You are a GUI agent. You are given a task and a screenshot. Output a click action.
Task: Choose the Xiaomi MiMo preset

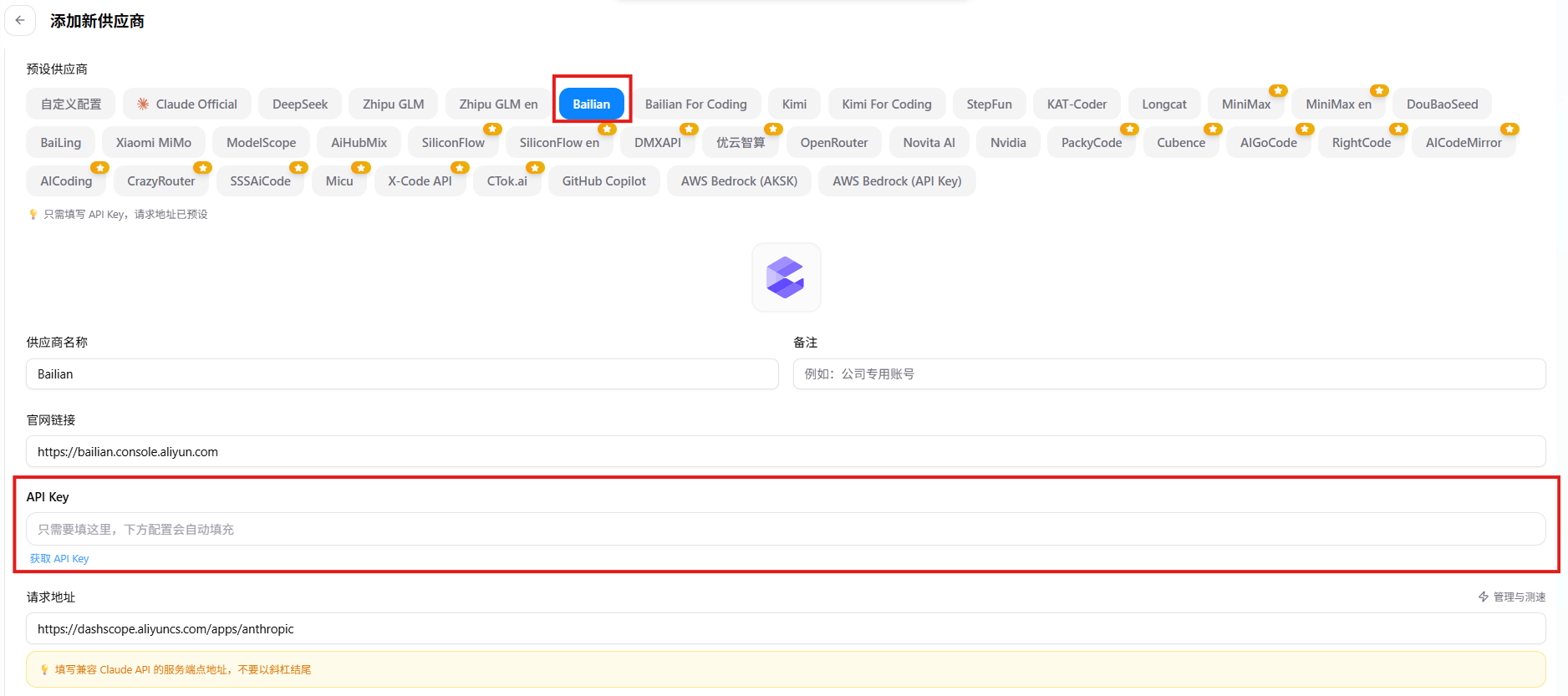coord(154,143)
